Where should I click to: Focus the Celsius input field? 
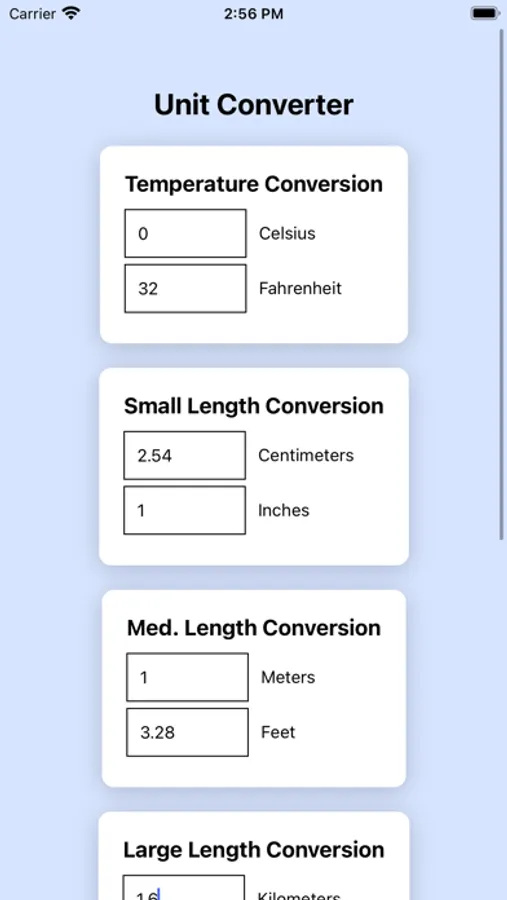pos(185,233)
